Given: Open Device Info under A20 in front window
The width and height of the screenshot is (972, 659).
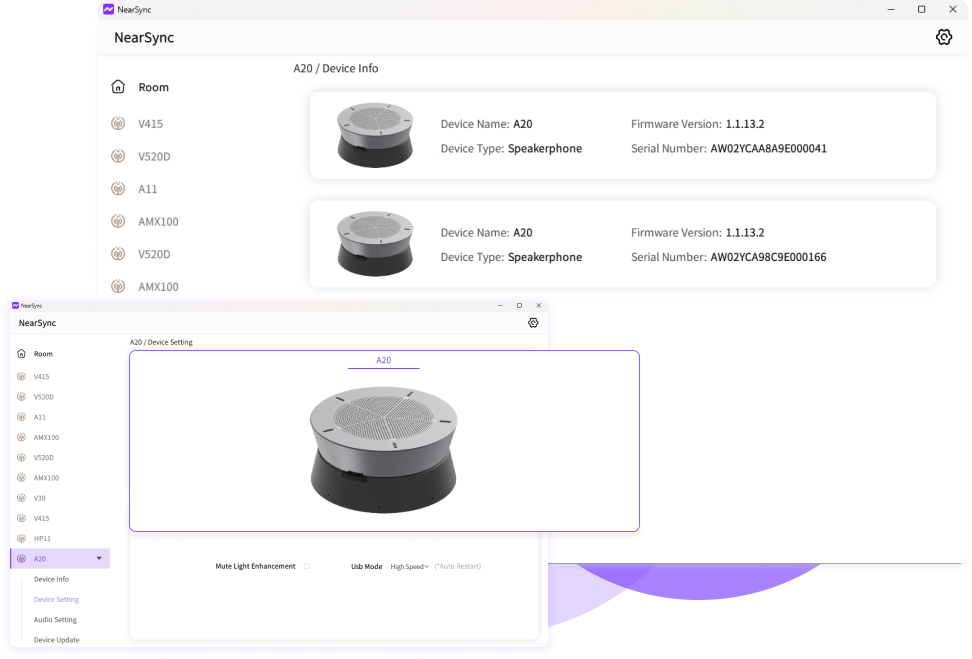Looking at the screenshot, I should (x=51, y=579).
